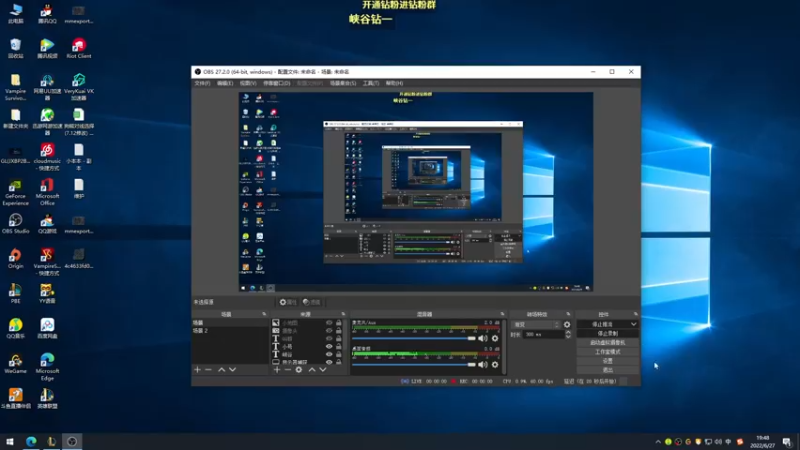Open the scene transition type dropdown

[x=536, y=324]
